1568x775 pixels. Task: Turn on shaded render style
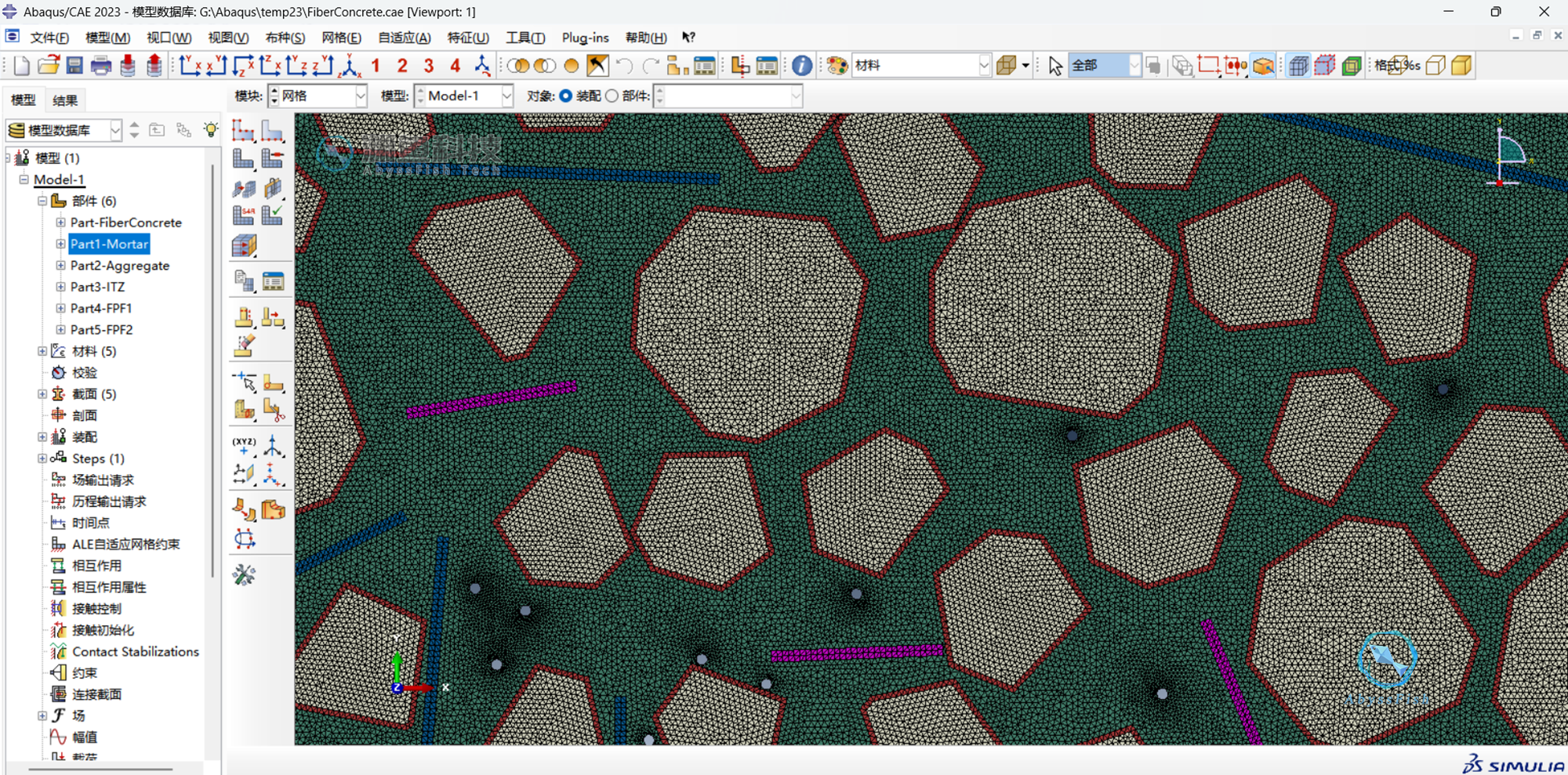click(x=1461, y=66)
